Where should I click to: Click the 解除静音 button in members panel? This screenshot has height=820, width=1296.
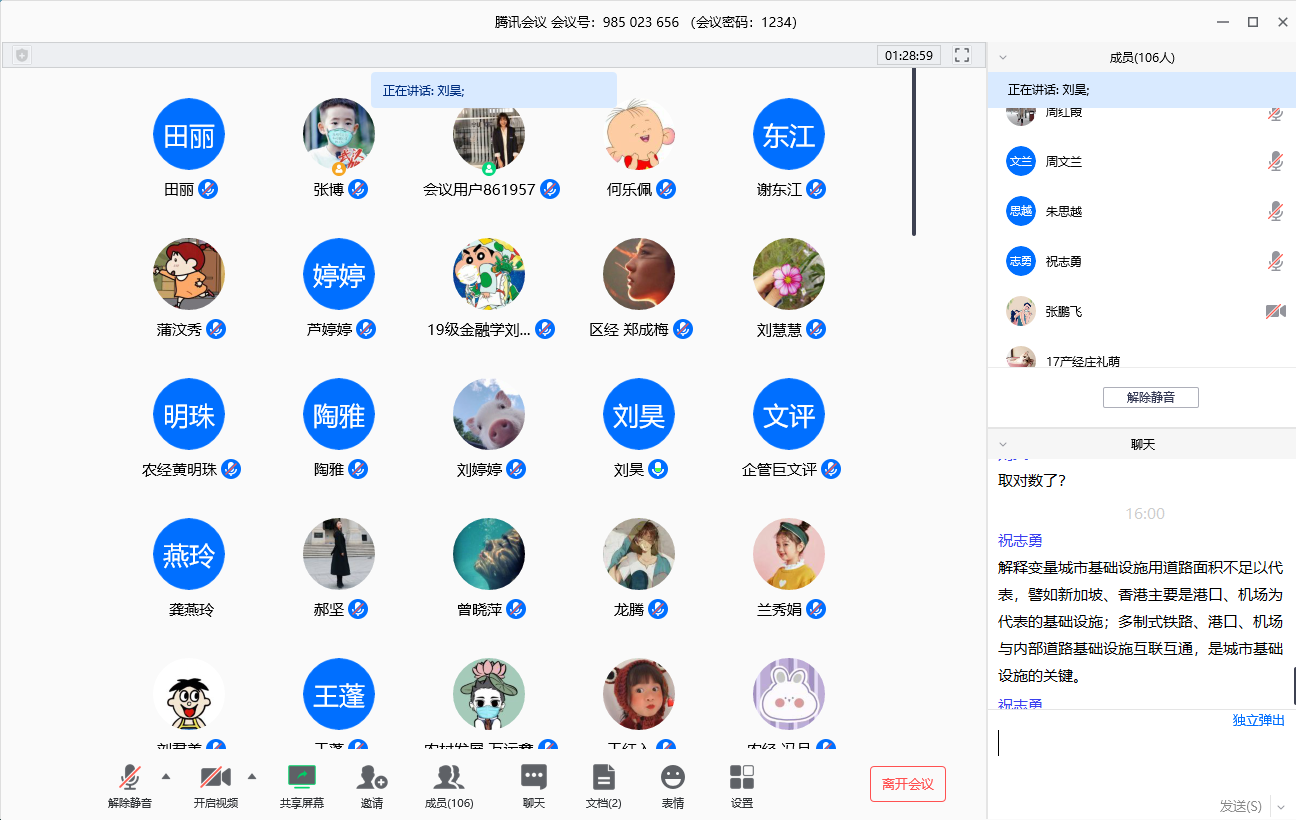click(1150, 397)
